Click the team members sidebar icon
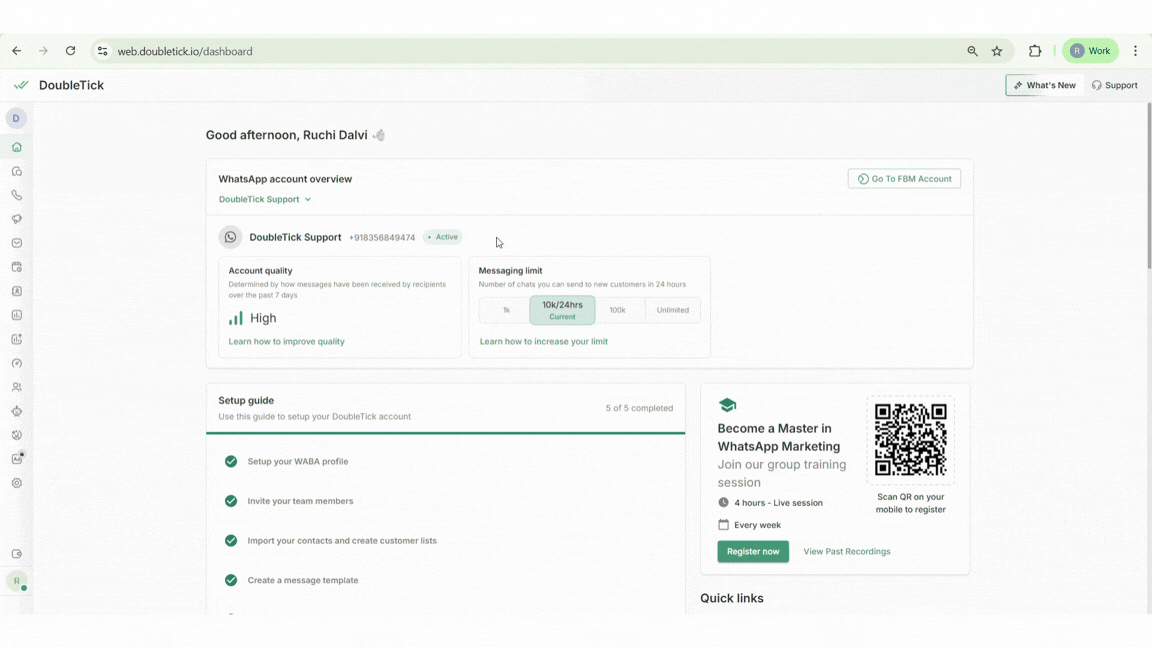This screenshot has height=648, width=1152. [17, 387]
